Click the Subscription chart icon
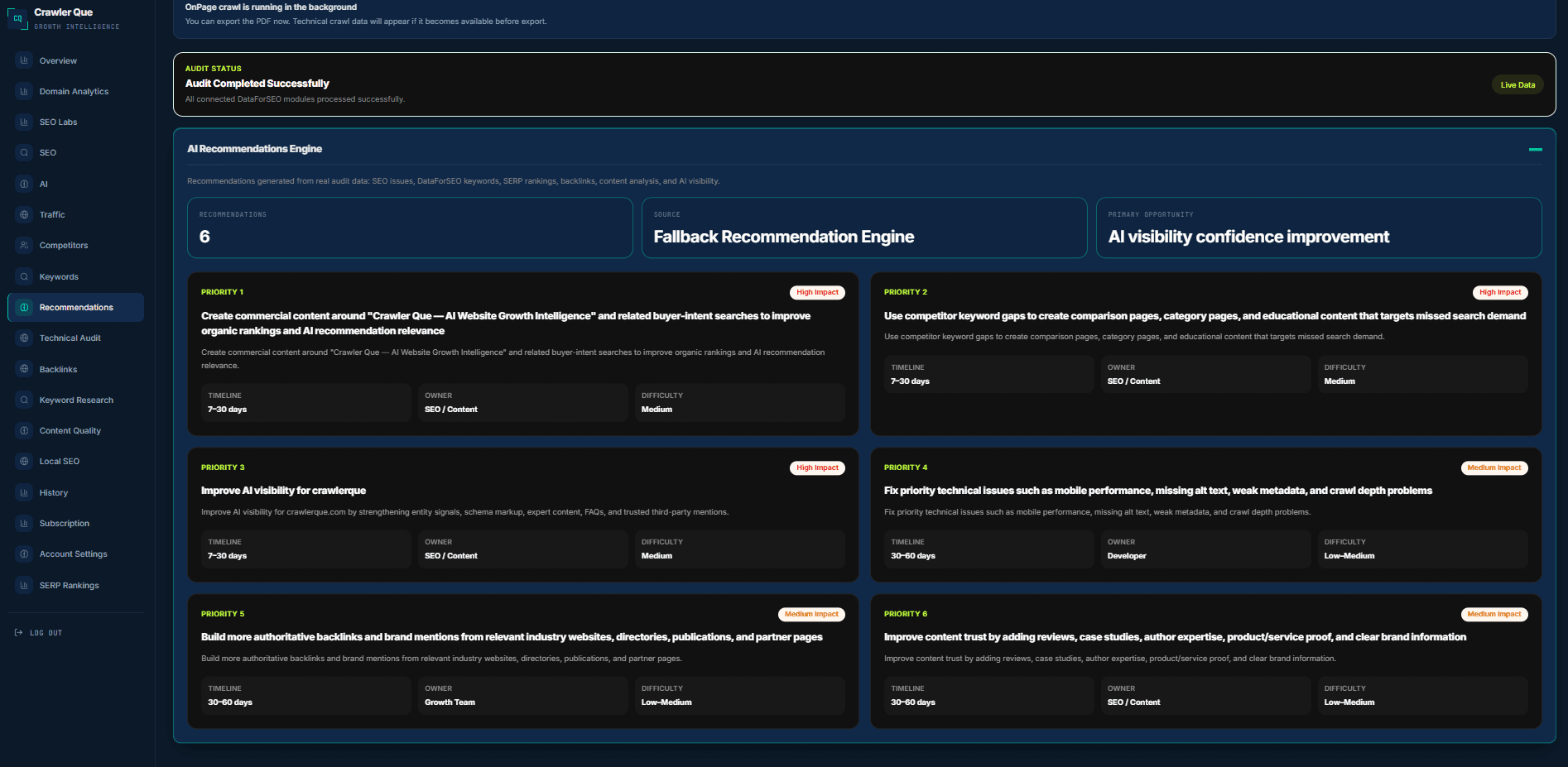 tap(24, 523)
